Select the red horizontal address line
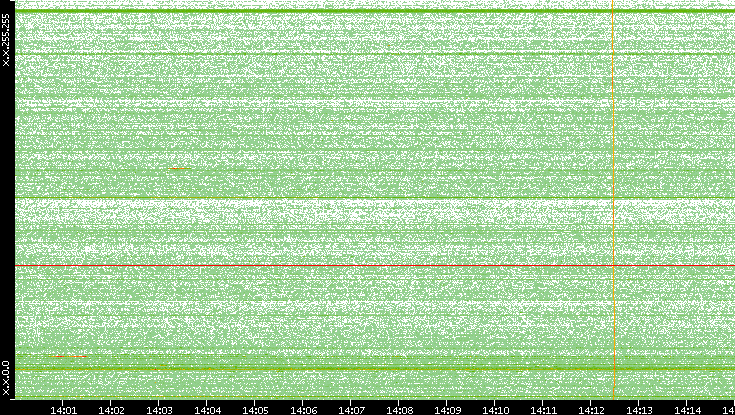 pyautogui.click(x=375, y=266)
